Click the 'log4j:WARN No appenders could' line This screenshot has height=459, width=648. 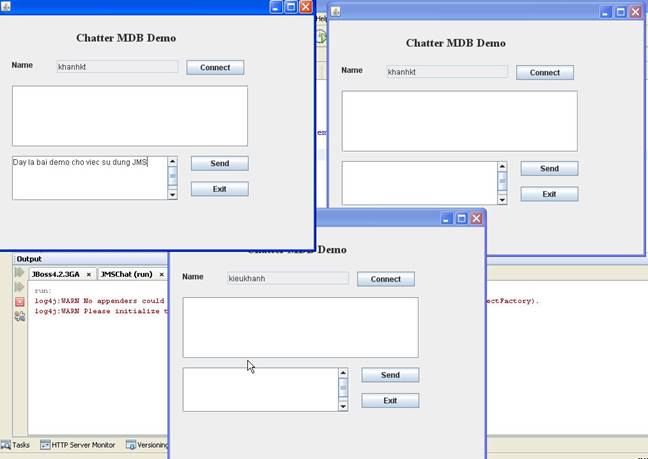pyautogui.click(x=99, y=301)
